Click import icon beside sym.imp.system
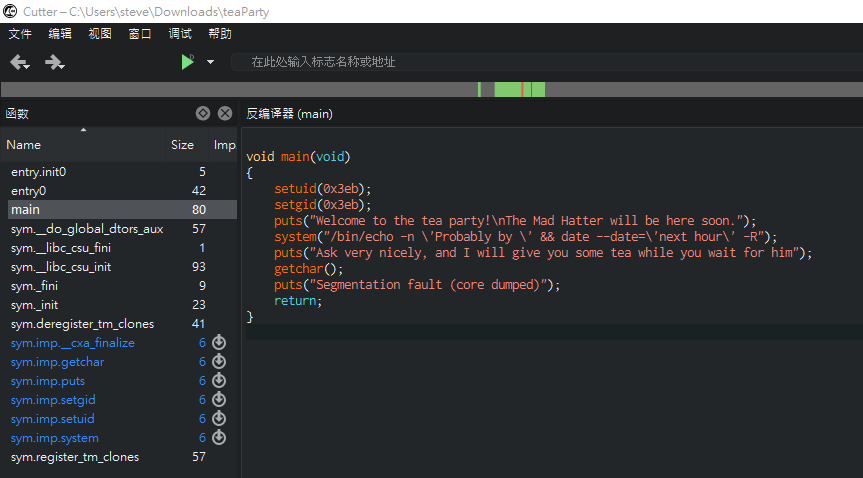The height and width of the screenshot is (478, 863). [x=219, y=438]
